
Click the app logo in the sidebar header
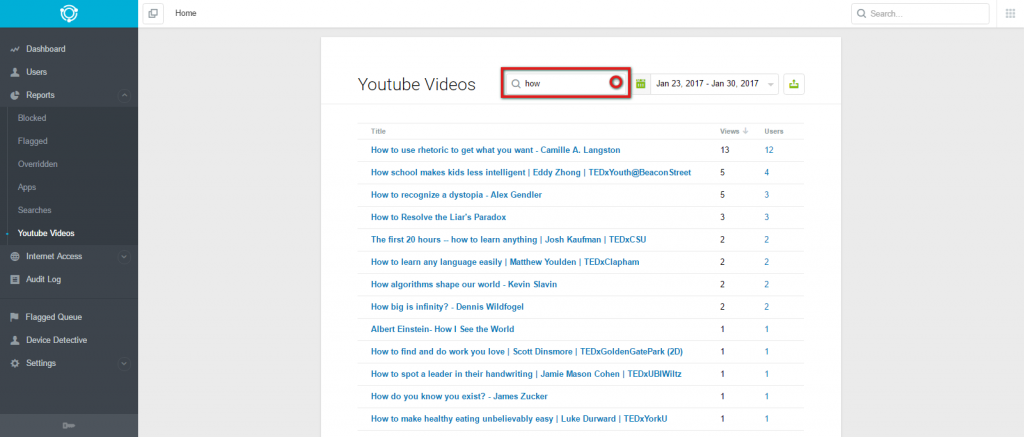(x=69, y=14)
